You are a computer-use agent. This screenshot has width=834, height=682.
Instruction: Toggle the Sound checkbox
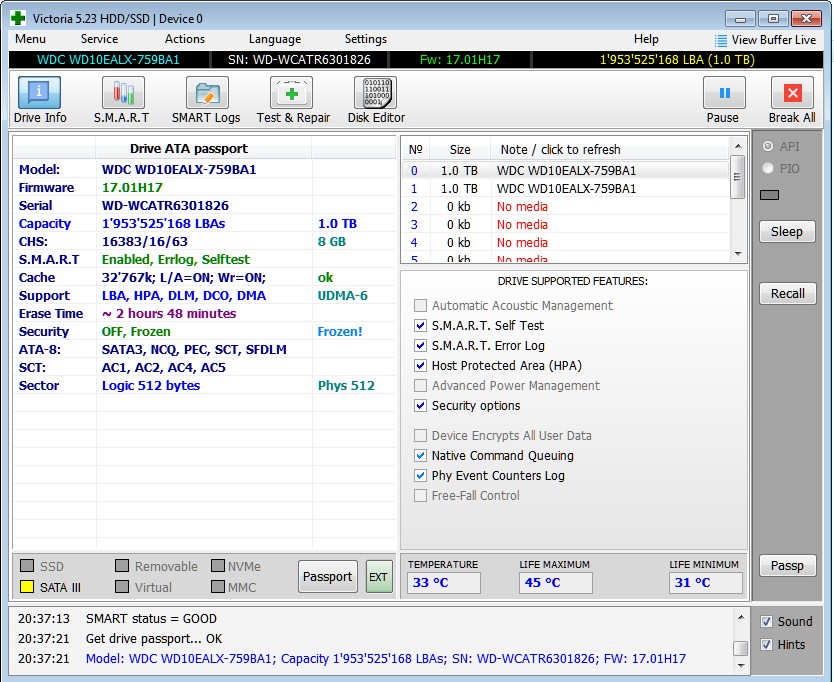click(766, 621)
